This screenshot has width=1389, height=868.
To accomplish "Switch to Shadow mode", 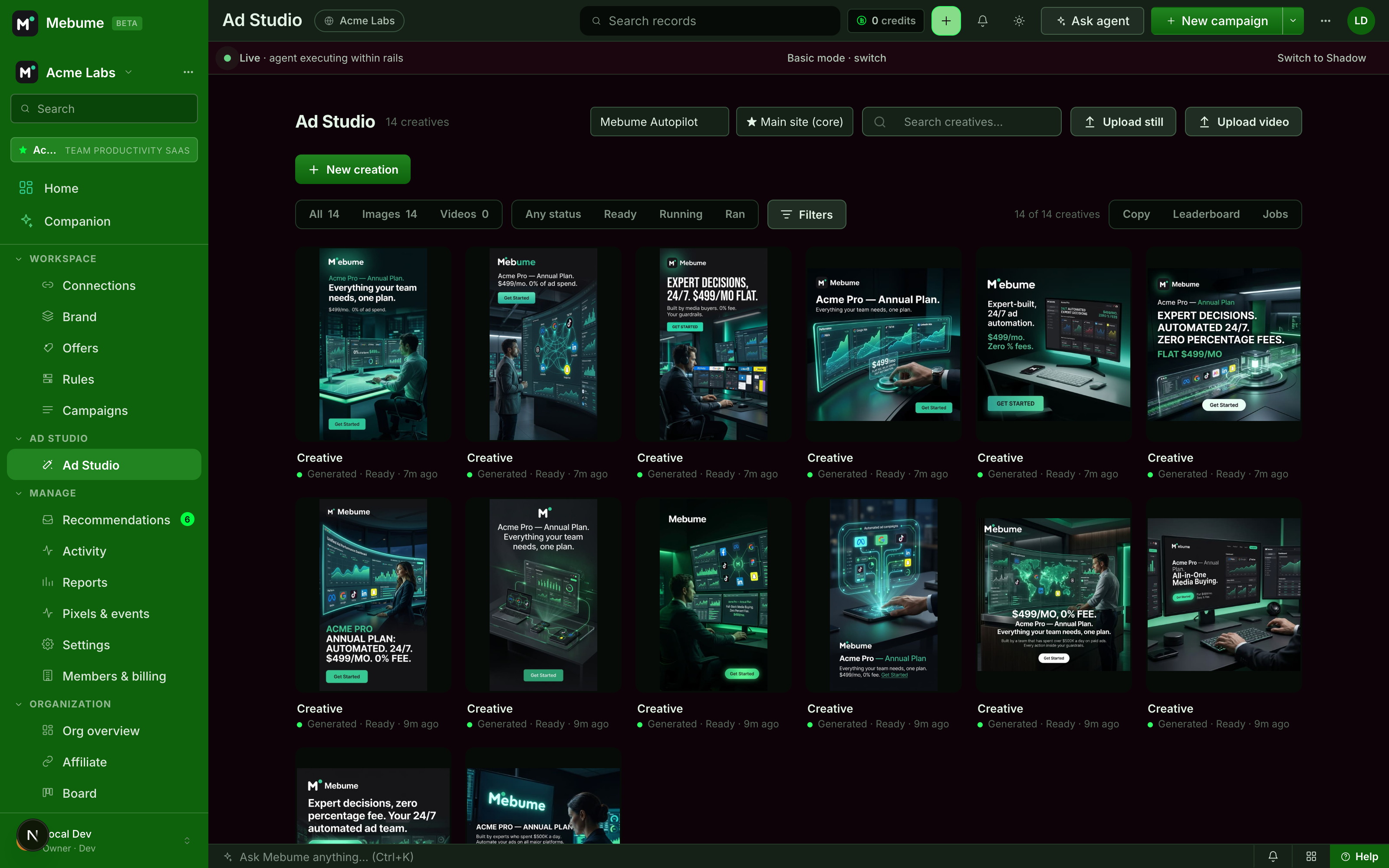I will (x=1321, y=58).
